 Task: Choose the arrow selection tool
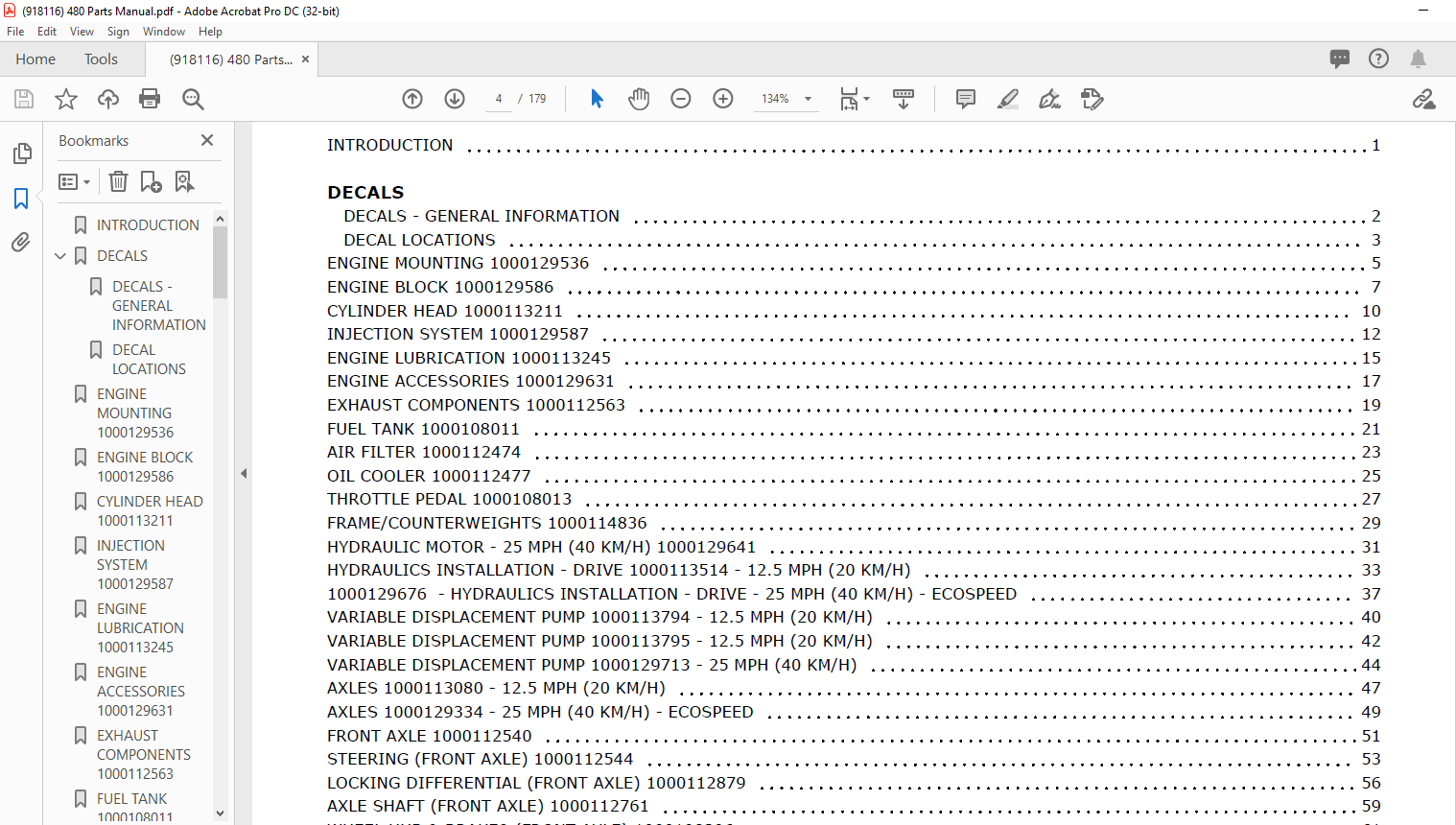coord(597,99)
